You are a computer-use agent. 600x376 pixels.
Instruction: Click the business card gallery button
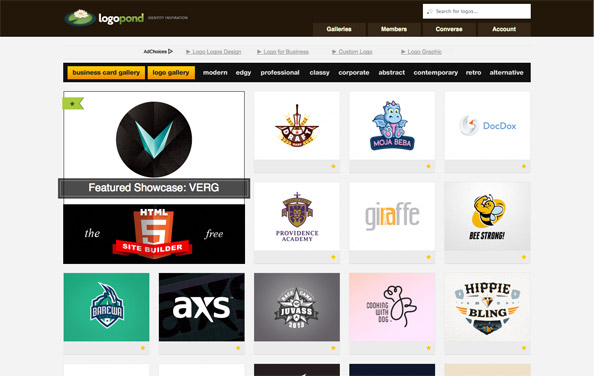(106, 73)
